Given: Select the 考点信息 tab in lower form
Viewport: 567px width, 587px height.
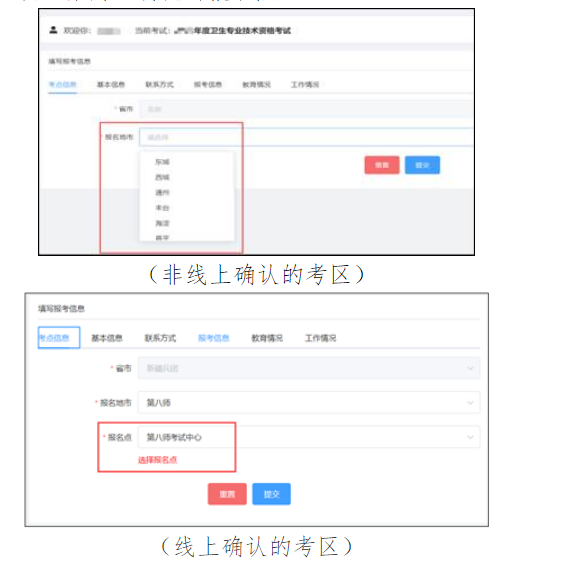Looking at the screenshot, I should point(59,338).
